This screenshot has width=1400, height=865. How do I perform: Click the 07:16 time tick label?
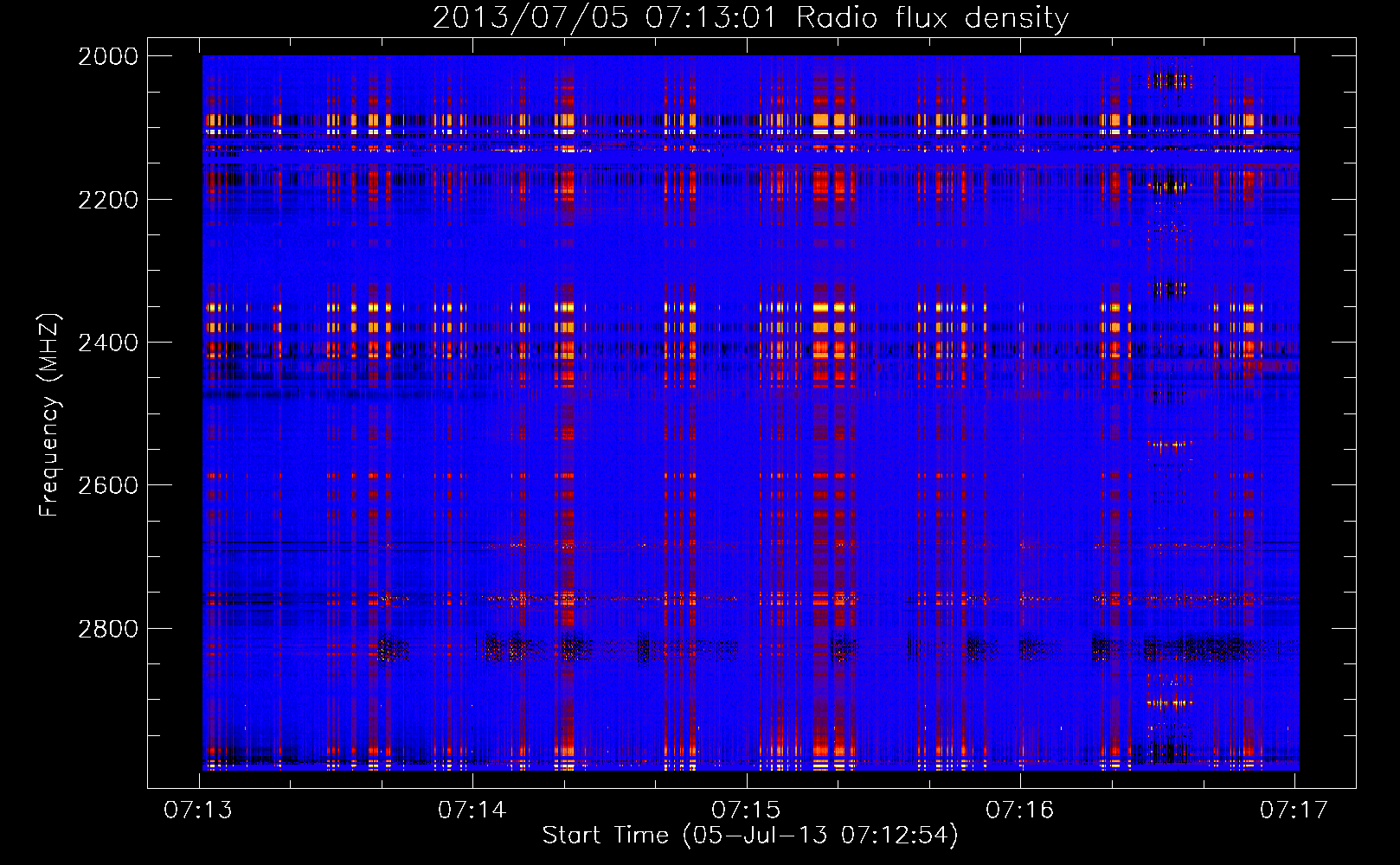coord(1020,810)
